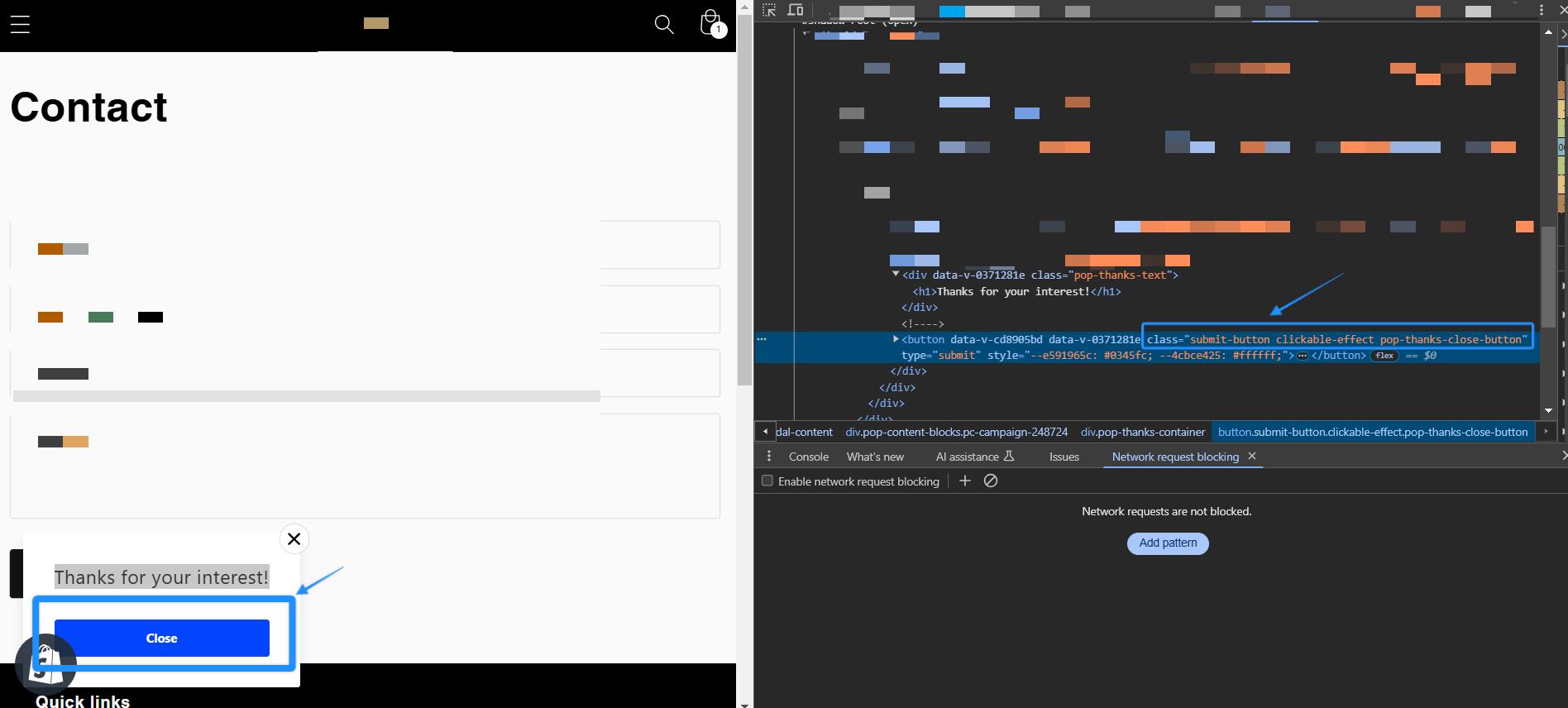The width and height of the screenshot is (1568, 708).
Task: Activate DevTools inspect element picker
Action: coord(769,11)
